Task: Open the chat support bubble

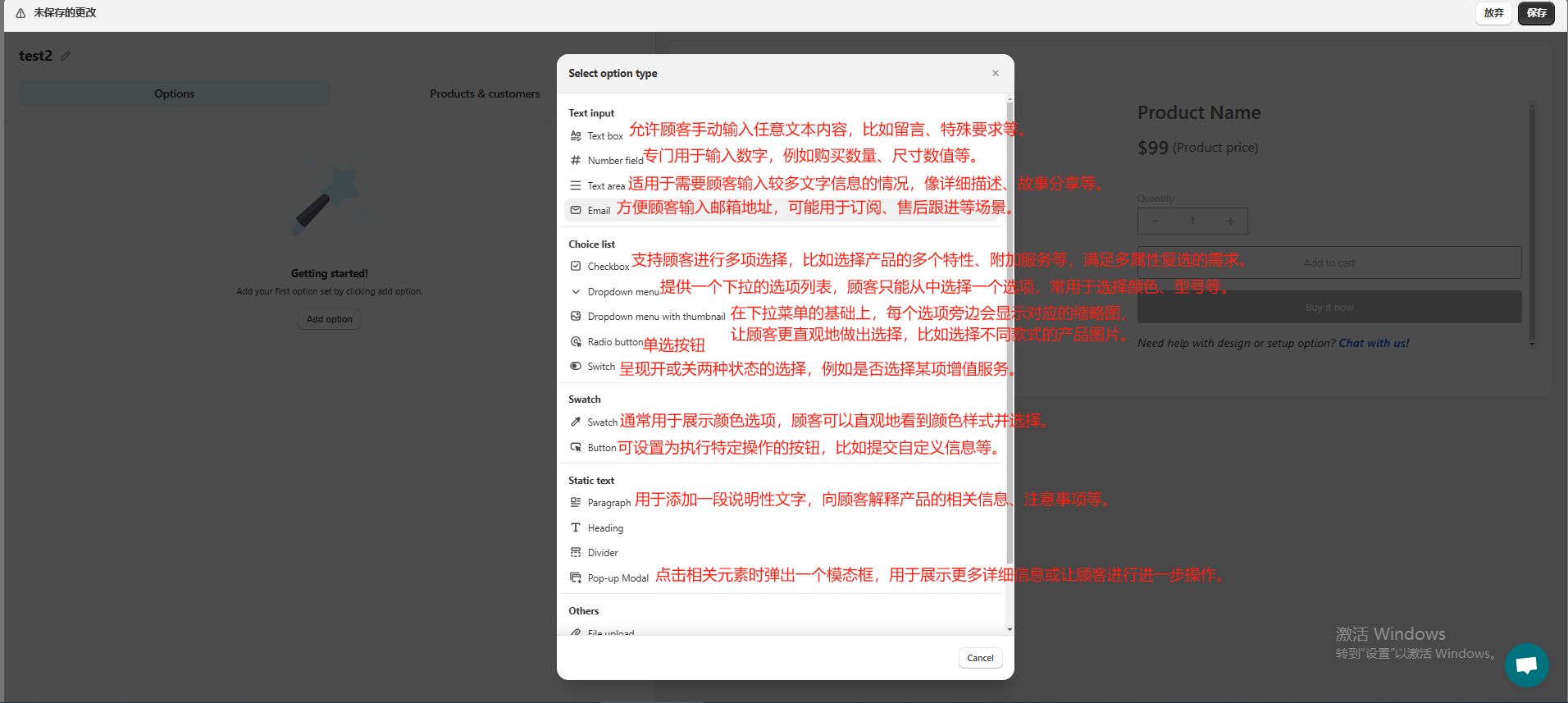Action: pyautogui.click(x=1526, y=664)
